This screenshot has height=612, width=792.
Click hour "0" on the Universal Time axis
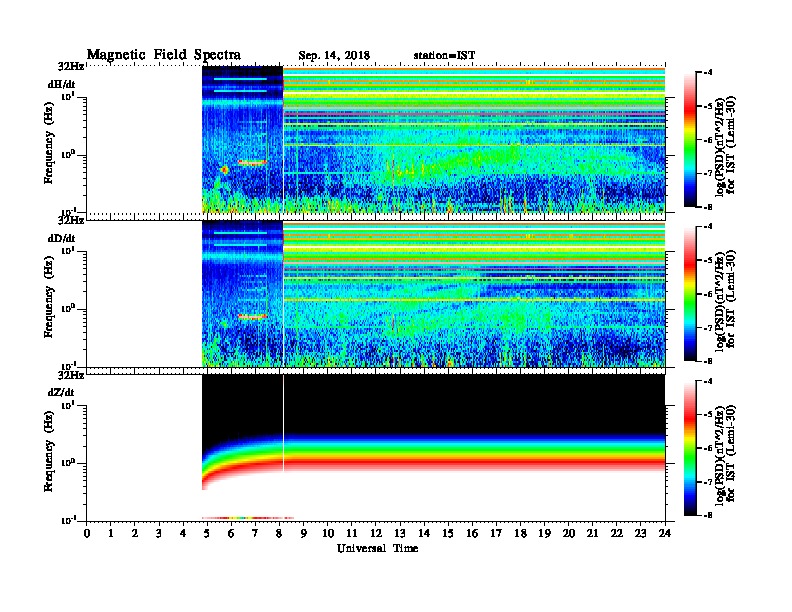[87, 534]
